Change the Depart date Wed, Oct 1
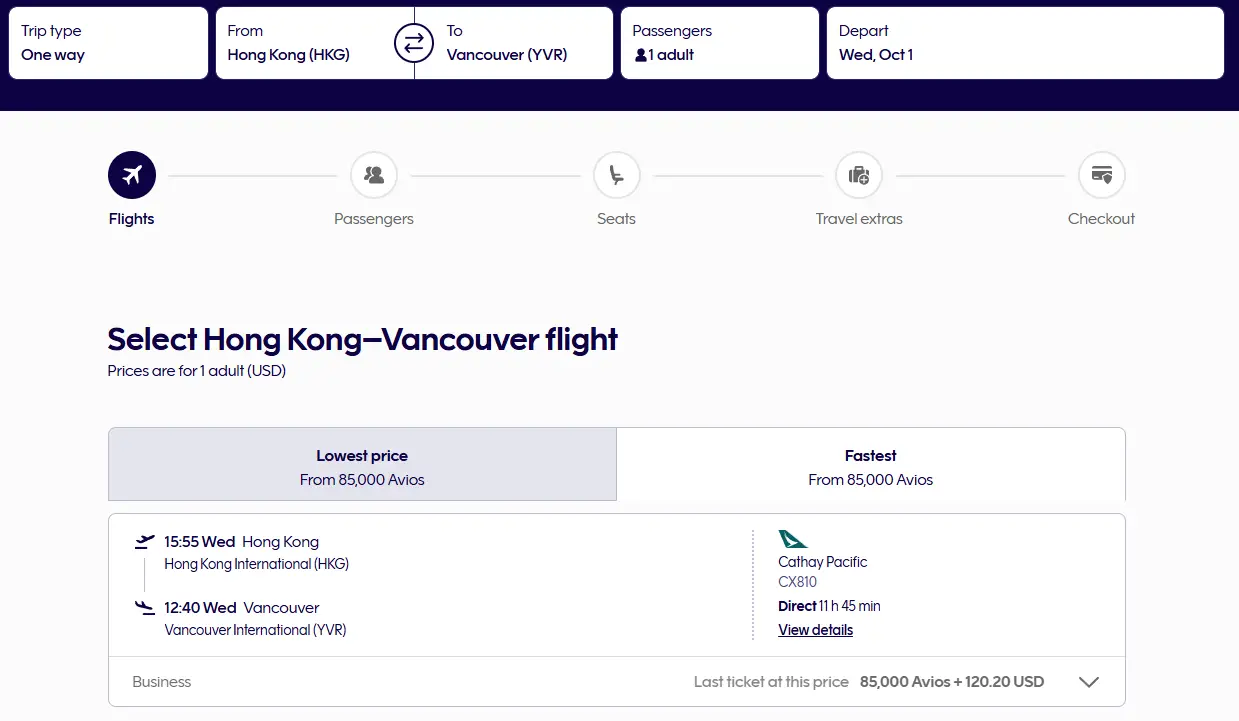 [x=1024, y=43]
